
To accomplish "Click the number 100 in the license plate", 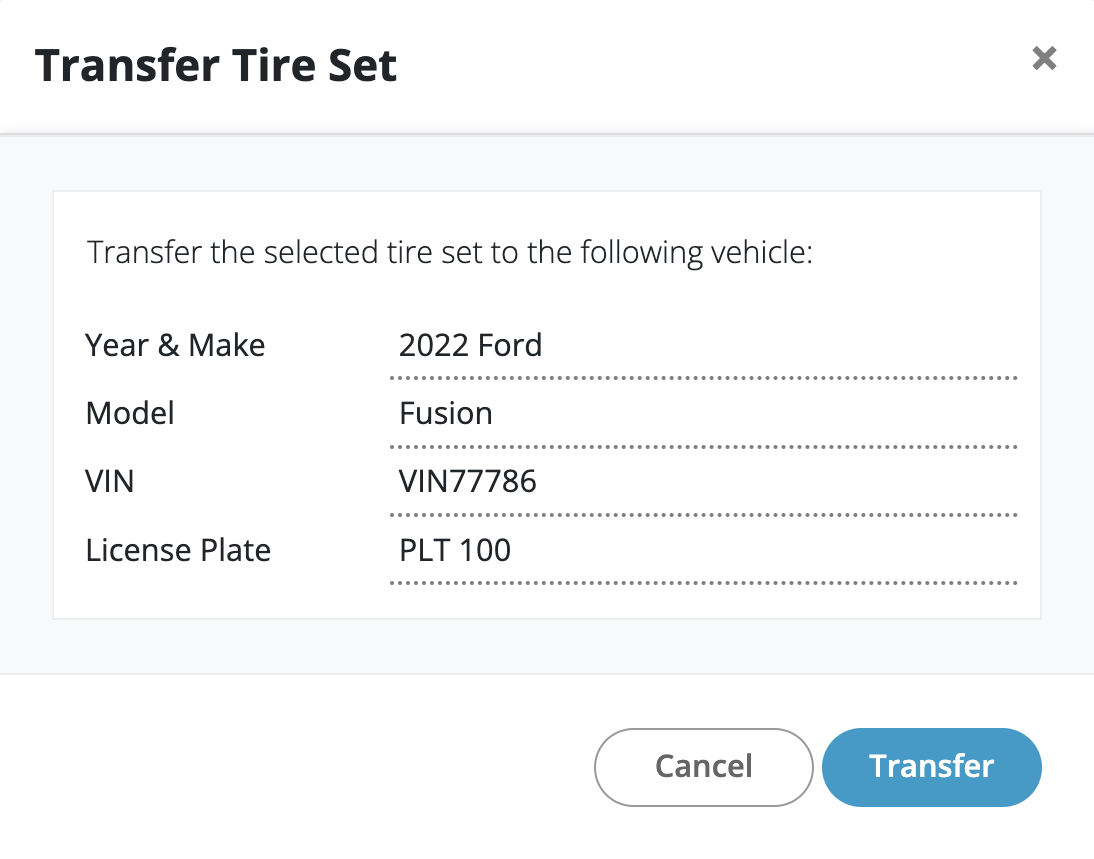I will [x=486, y=550].
